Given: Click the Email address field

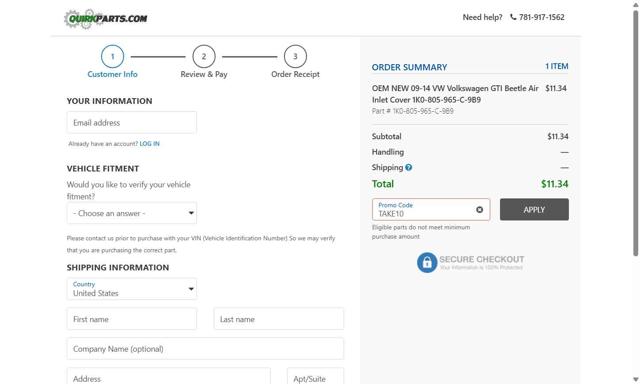Looking at the screenshot, I should (132, 122).
